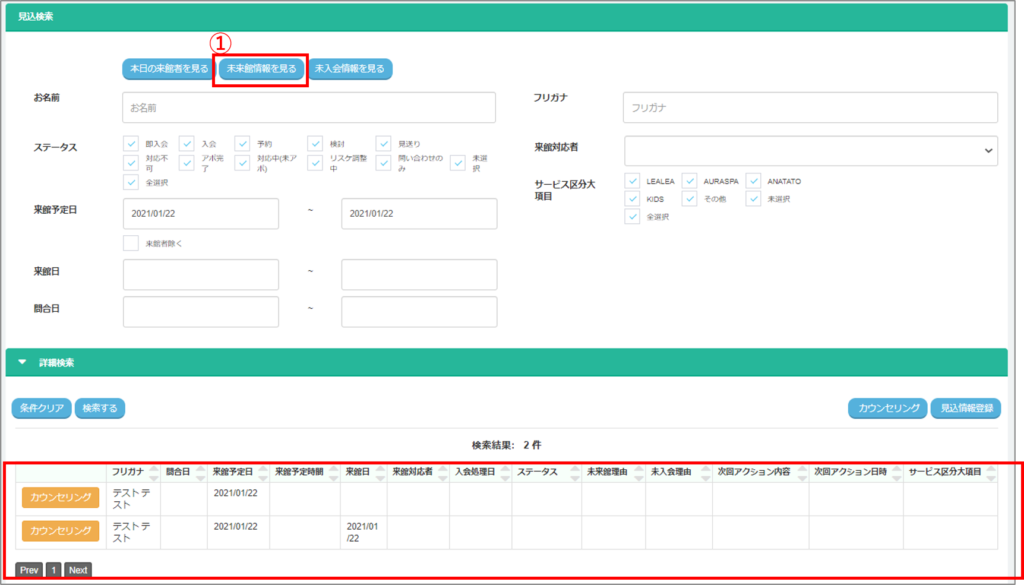Uncheck the 即入会 status checkbox

pyautogui.click(x=131, y=144)
